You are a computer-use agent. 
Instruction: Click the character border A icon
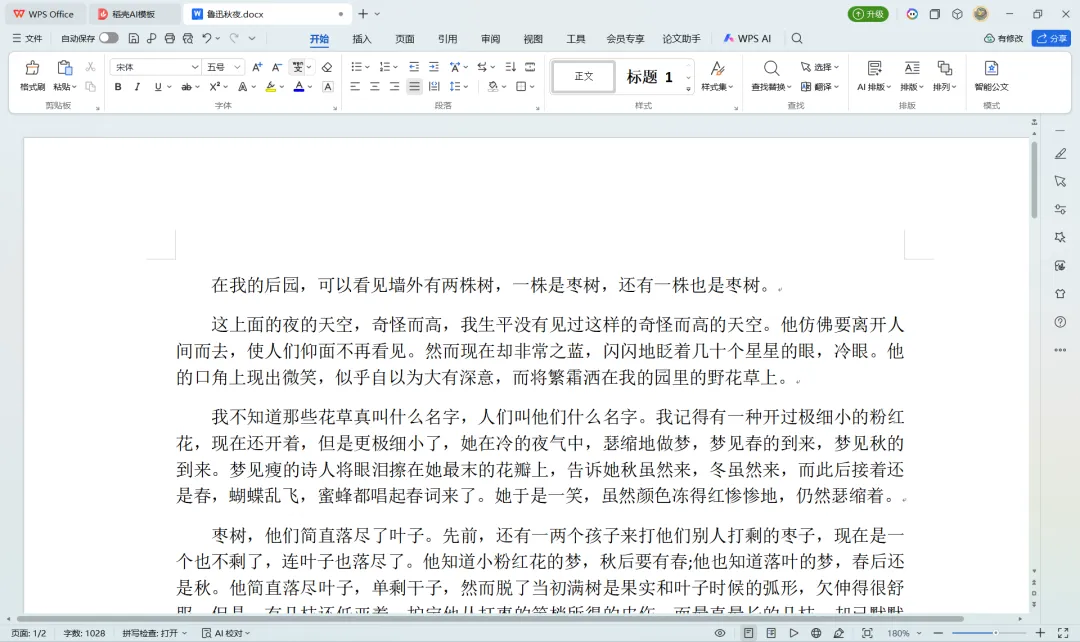coord(328,87)
